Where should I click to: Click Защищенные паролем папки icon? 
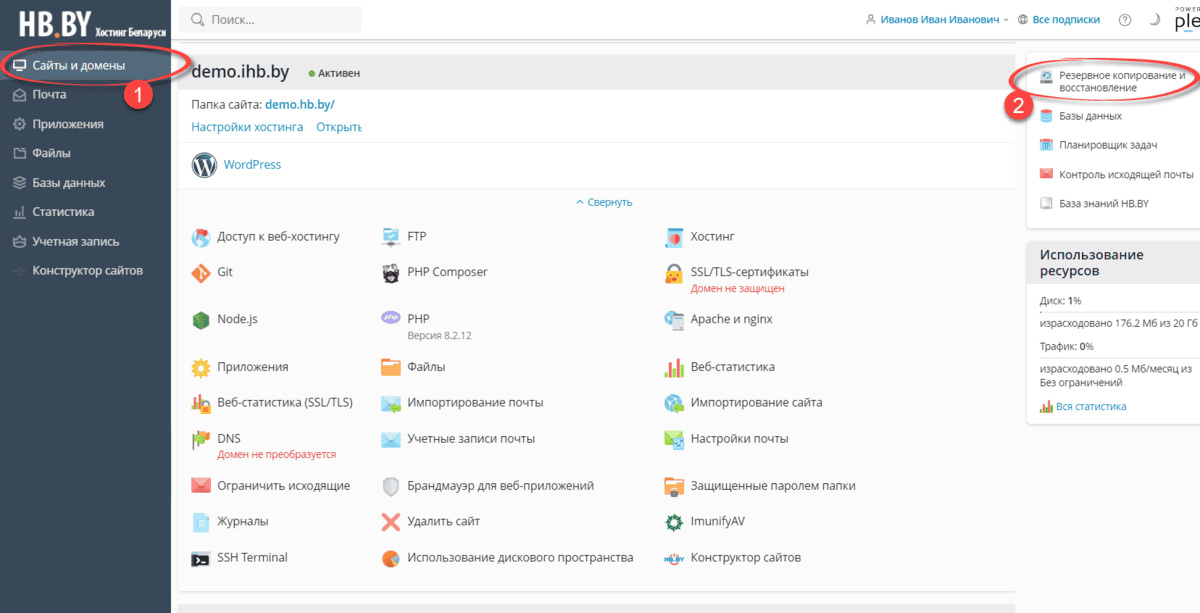point(674,486)
